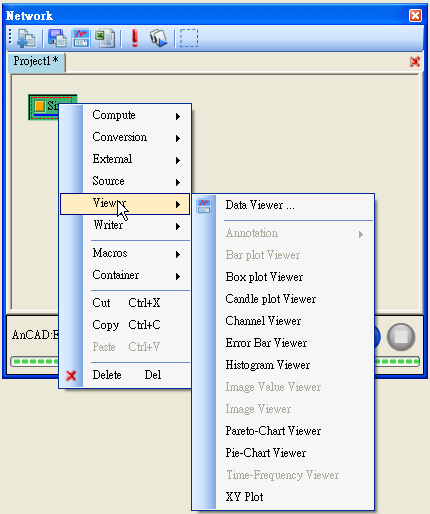Image resolution: width=430 pixels, height=514 pixels.
Task: Click the Excel export toolbar icon
Action: [x=105, y=38]
